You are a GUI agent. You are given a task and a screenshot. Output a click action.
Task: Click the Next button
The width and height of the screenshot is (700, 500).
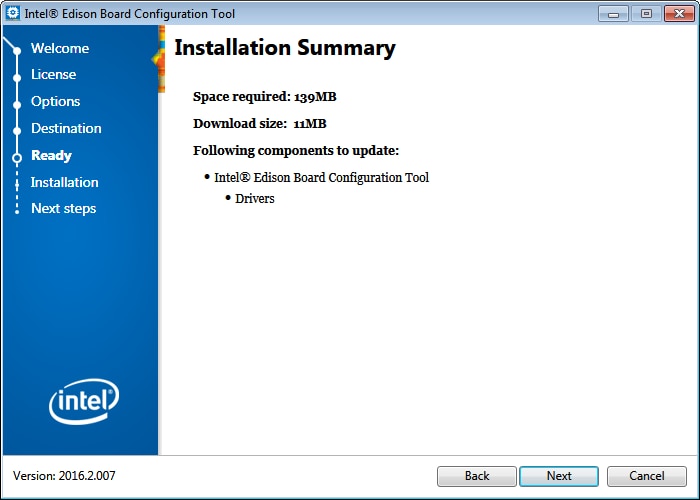[x=559, y=476]
